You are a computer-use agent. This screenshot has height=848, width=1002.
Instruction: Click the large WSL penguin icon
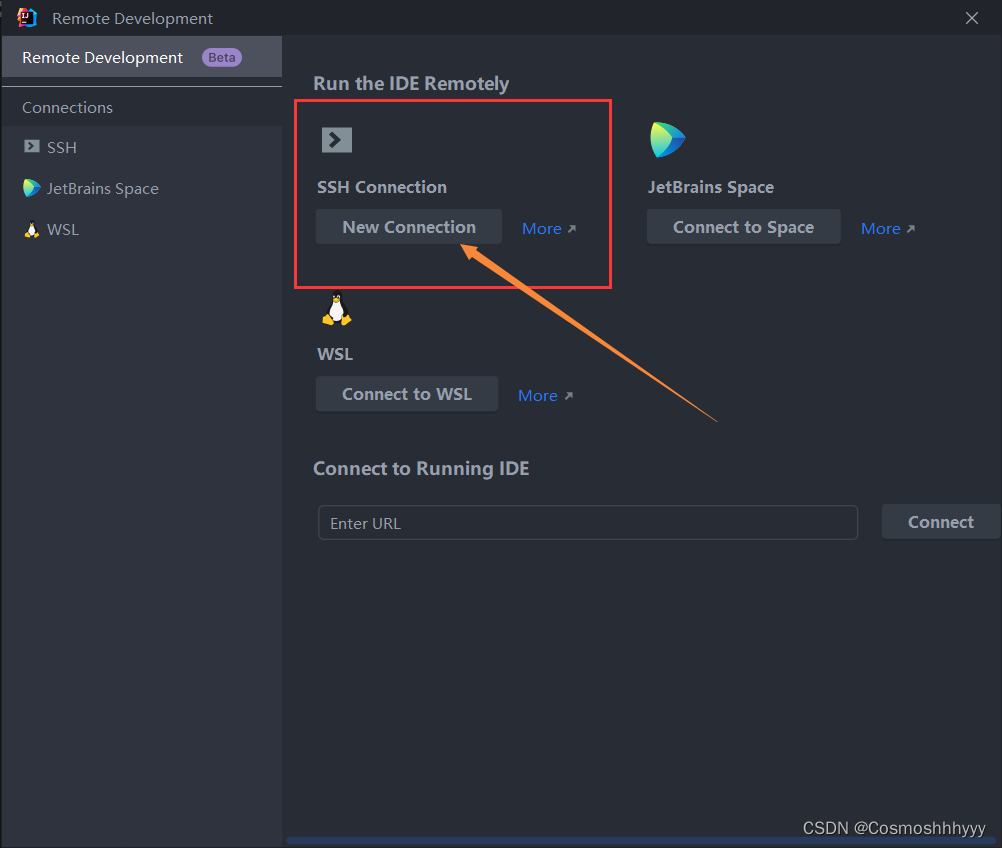pos(337,309)
